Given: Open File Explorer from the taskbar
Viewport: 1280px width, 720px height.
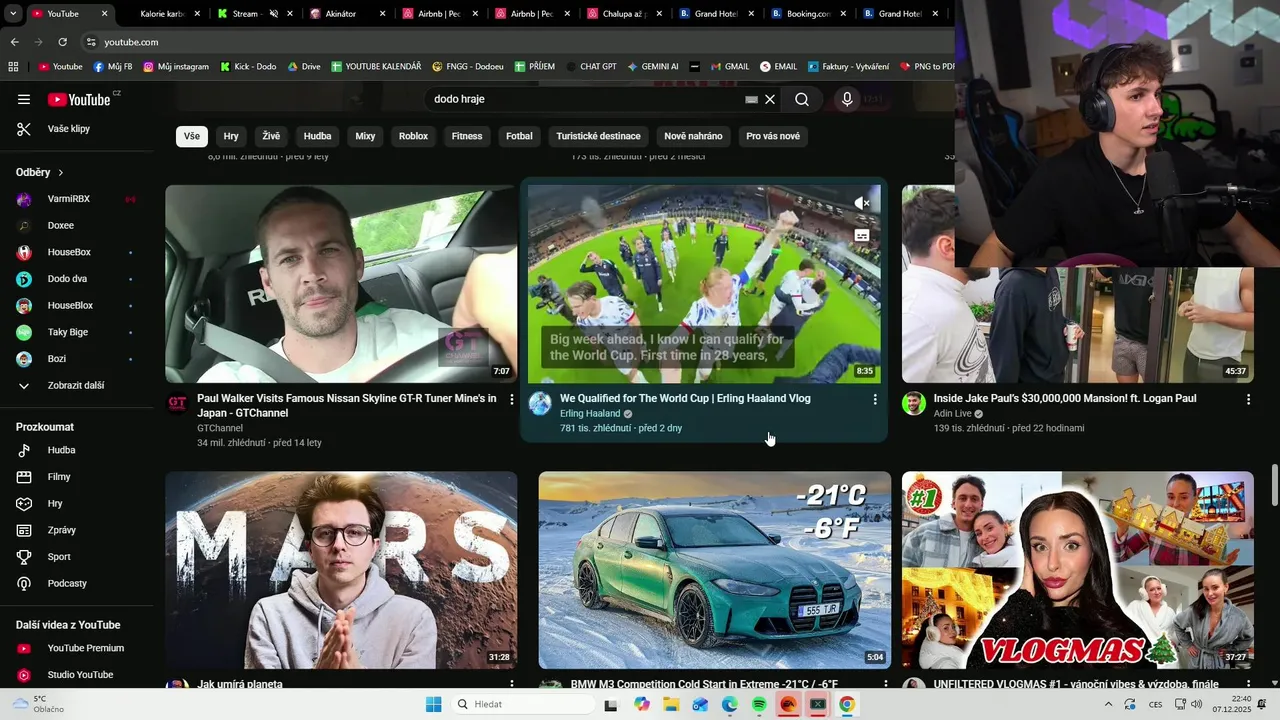Looking at the screenshot, I should [x=671, y=705].
